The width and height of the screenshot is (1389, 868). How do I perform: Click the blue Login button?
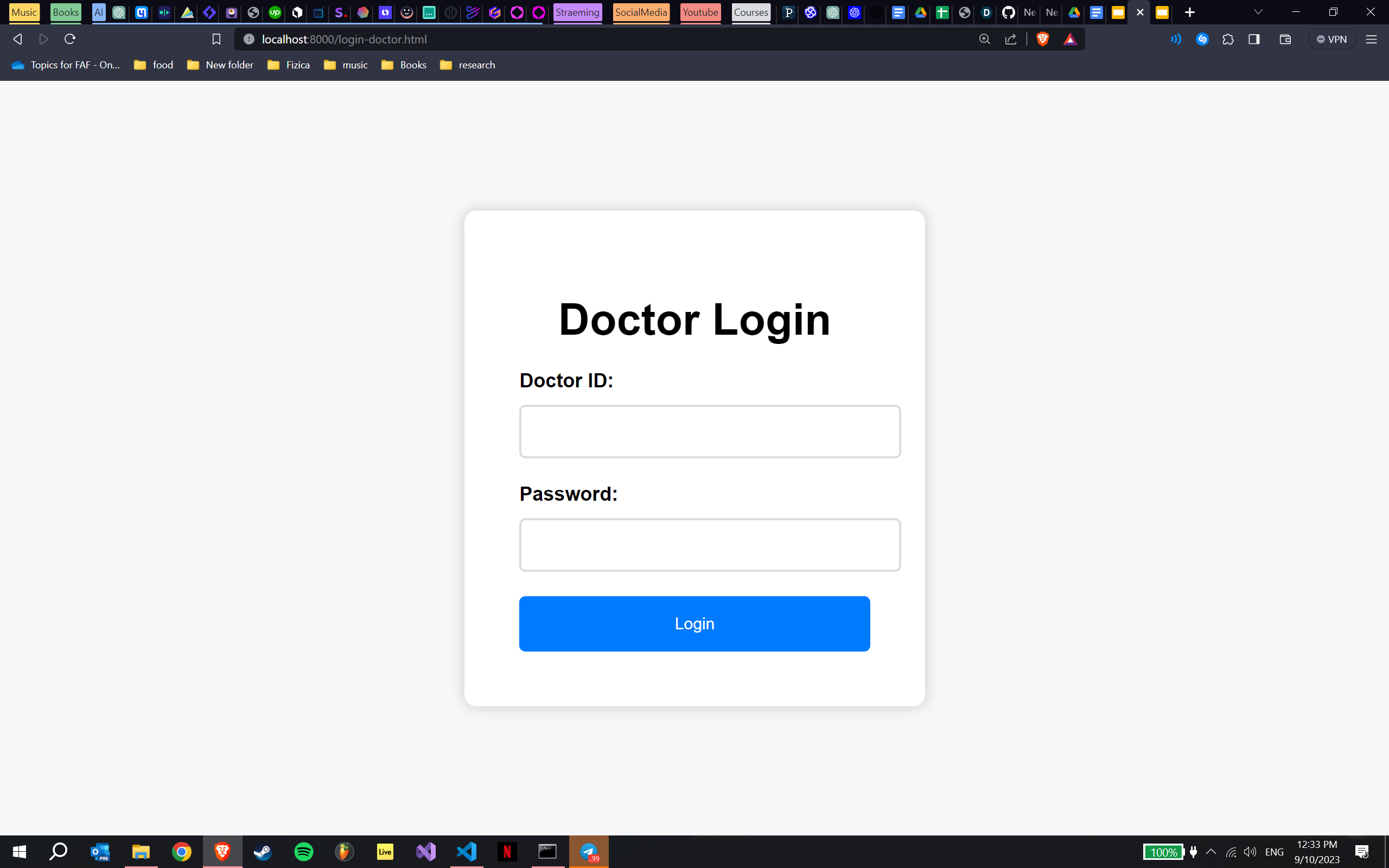tap(694, 623)
